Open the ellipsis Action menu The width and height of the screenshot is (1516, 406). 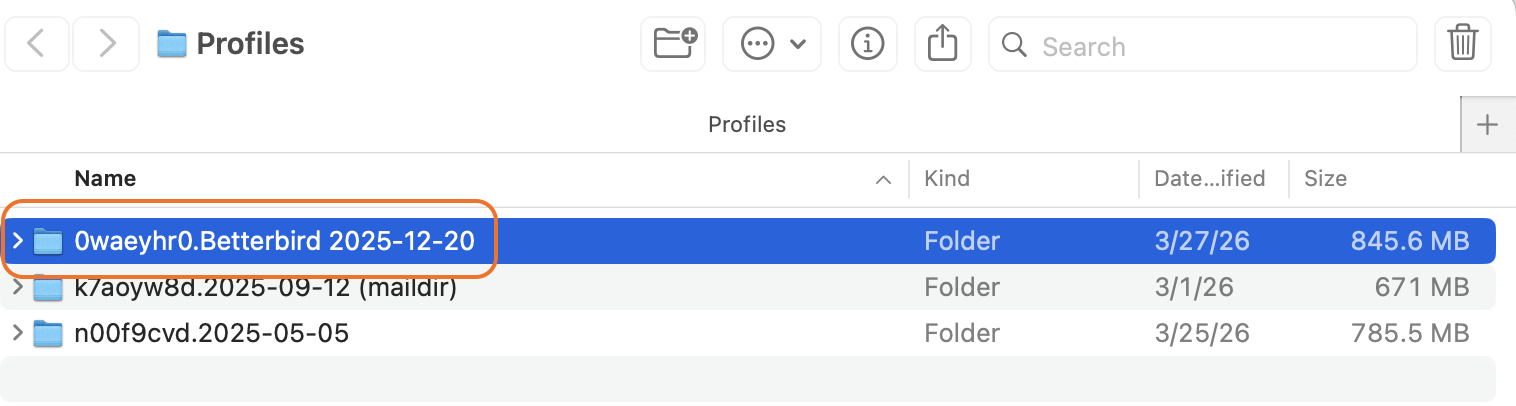772,44
